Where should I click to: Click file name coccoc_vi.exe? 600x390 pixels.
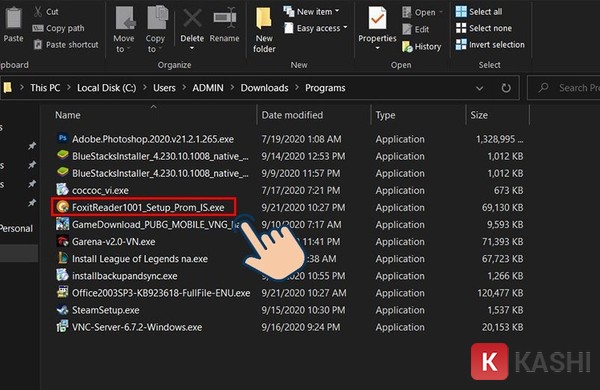pos(100,190)
